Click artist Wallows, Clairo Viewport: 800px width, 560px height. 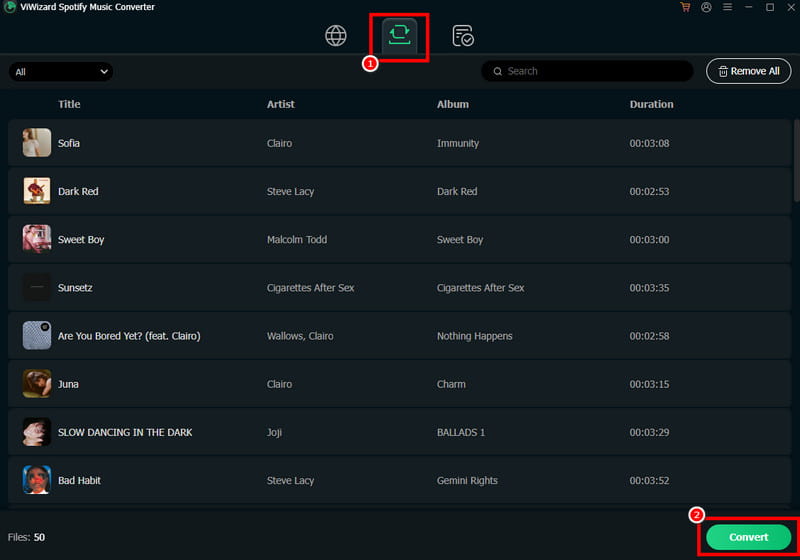click(x=300, y=336)
